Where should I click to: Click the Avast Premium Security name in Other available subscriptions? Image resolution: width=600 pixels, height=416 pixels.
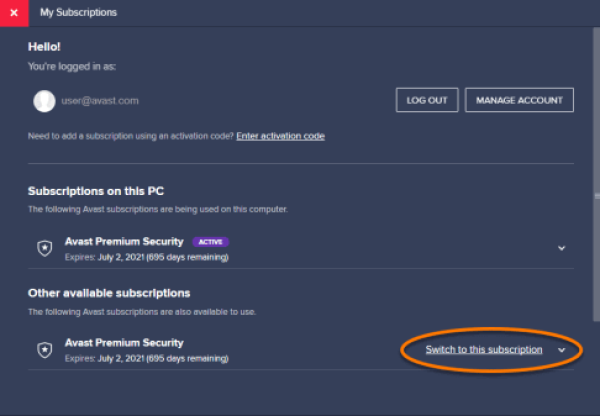(x=124, y=343)
